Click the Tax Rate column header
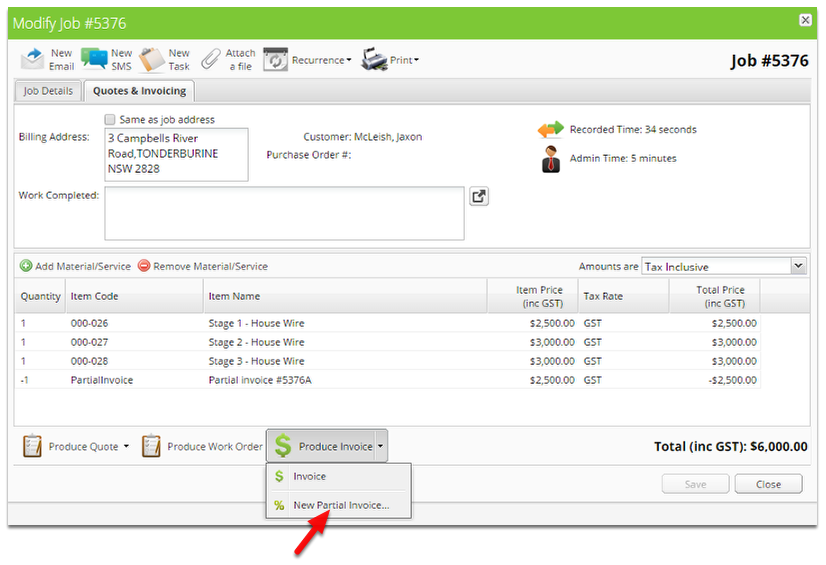Viewport: 826px width, 565px height. [624, 296]
